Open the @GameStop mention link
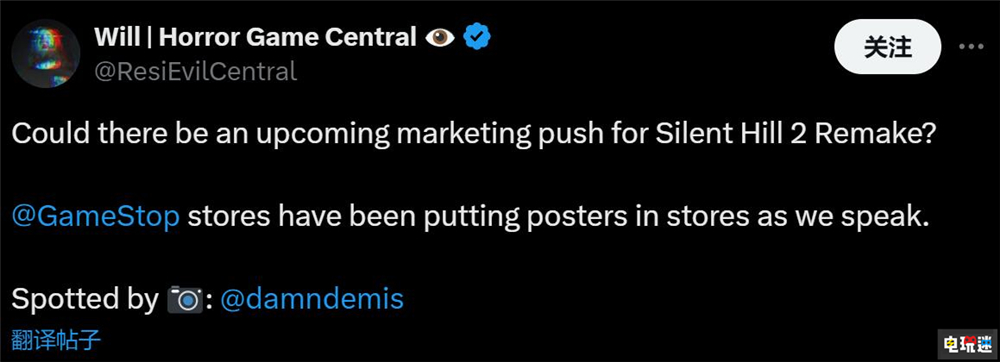Screen dimensions: 1000x362 click(x=96, y=218)
